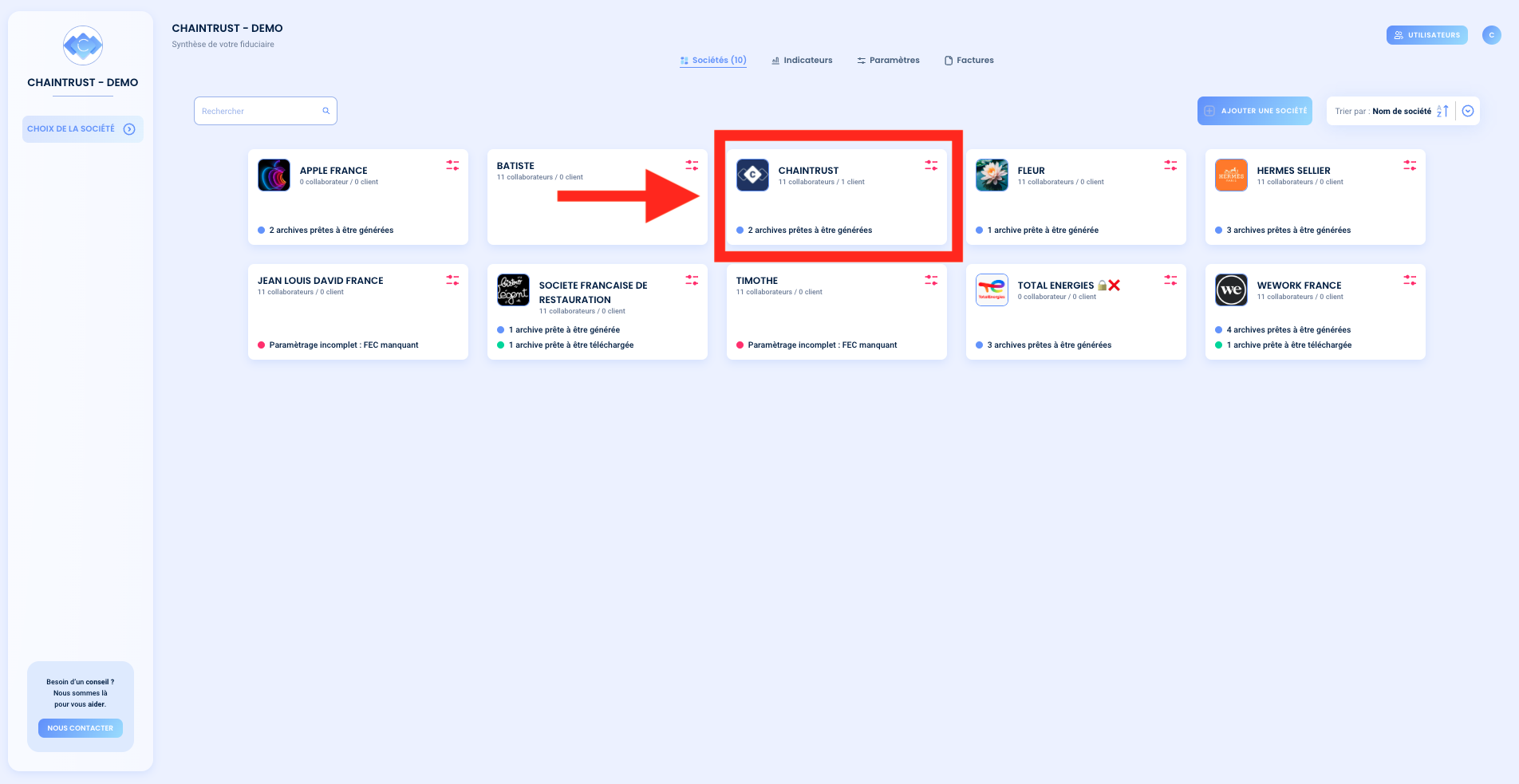Click '11 collaborateurs / 1 client' on Chaintrust

click(821, 182)
